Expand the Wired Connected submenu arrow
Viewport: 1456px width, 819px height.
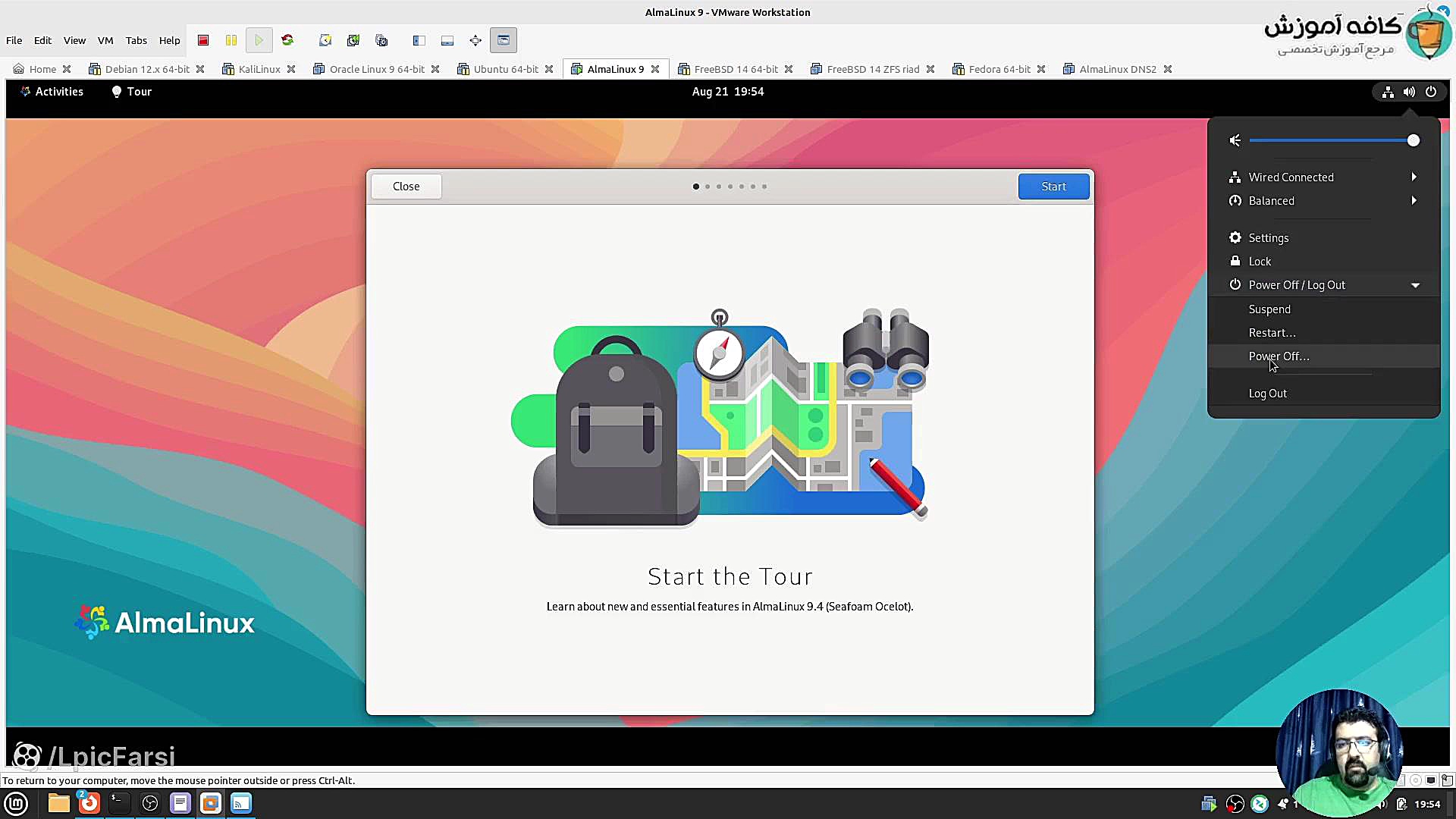[x=1414, y=177]
